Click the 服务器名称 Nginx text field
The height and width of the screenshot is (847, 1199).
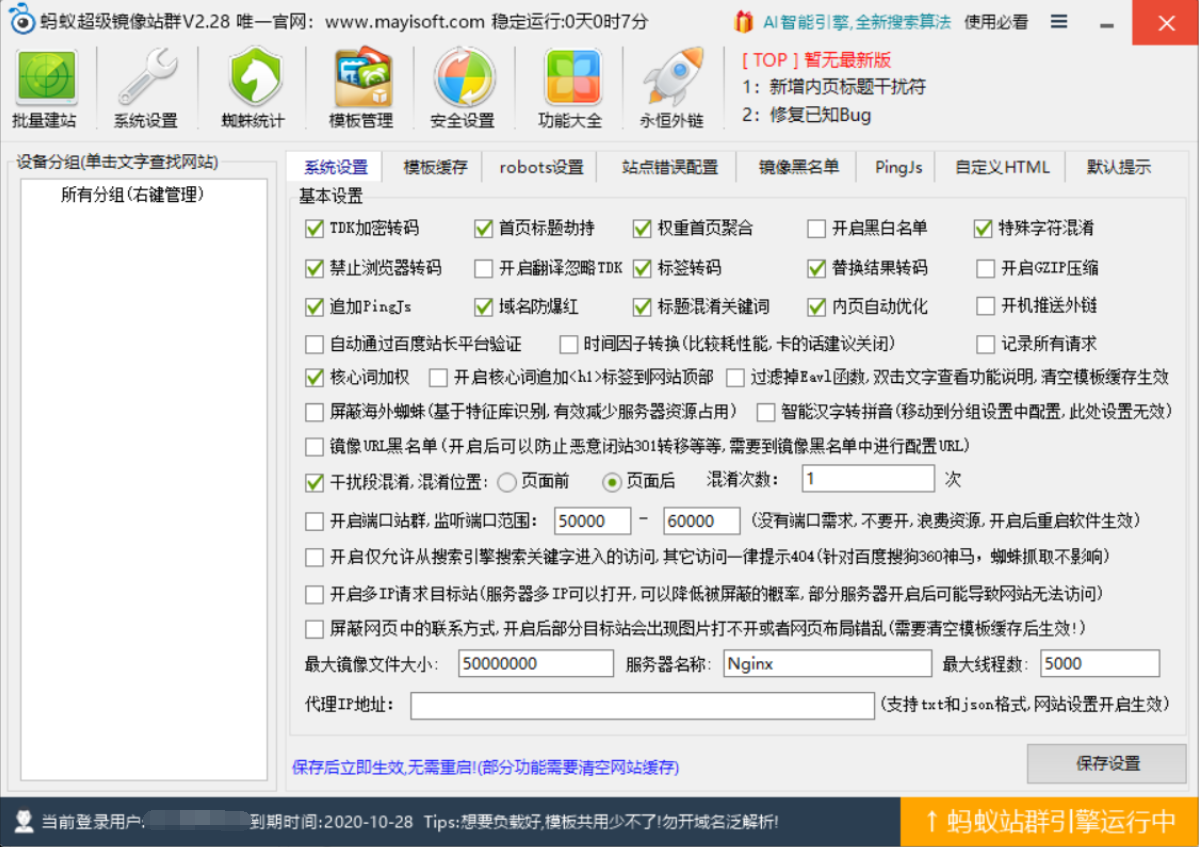point(826,664)
